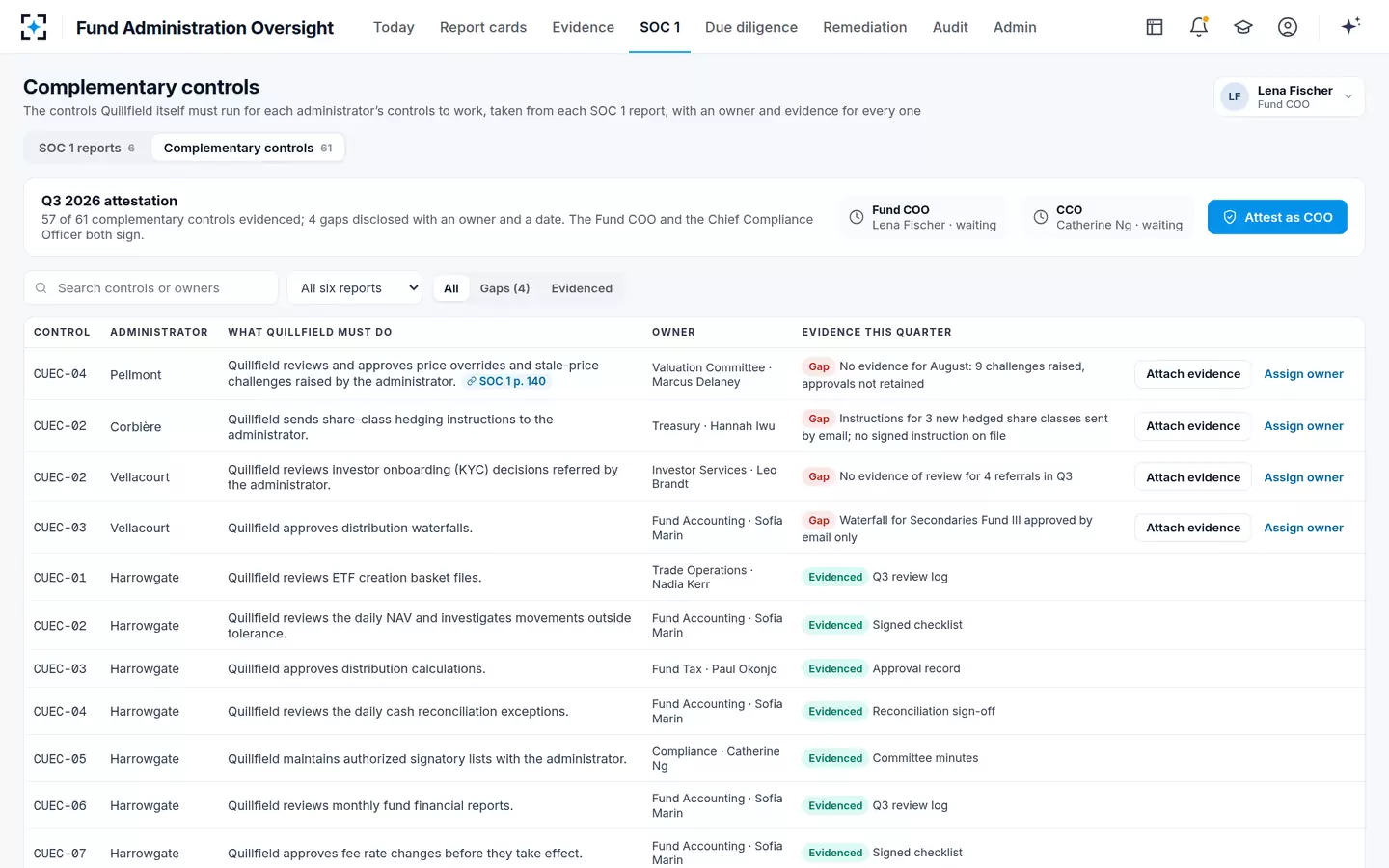Open the sparkle AI assistant icon
This screenshot has width=1389, height=868.
point(1350,26)
